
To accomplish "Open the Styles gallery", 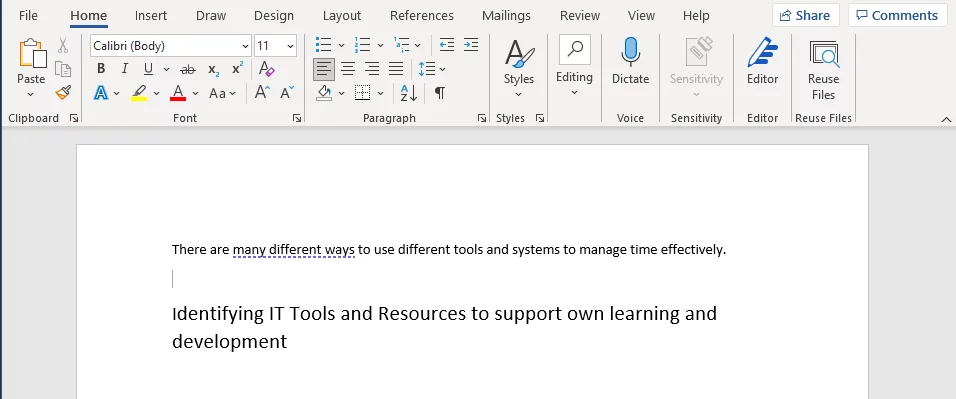I will (519, 67).
